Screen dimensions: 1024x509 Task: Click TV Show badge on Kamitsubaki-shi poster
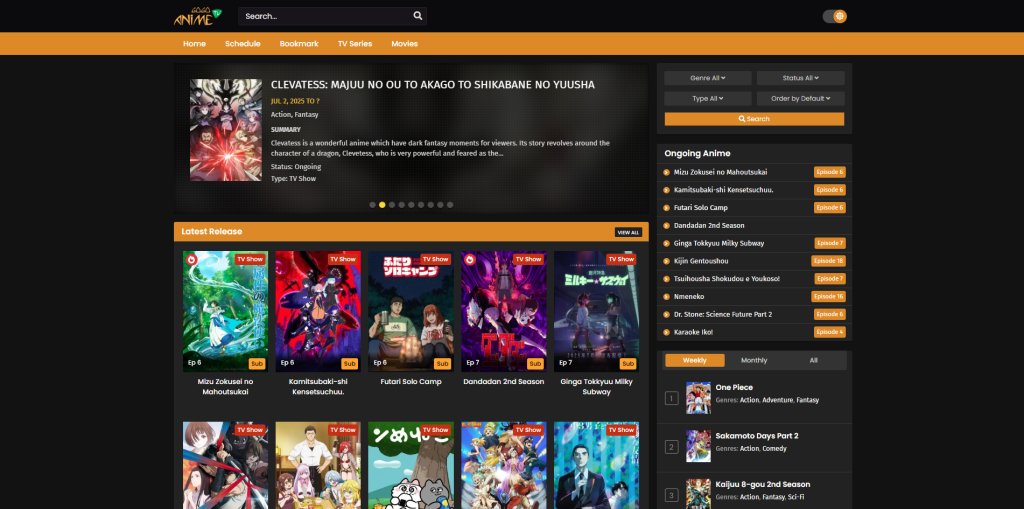343,259
